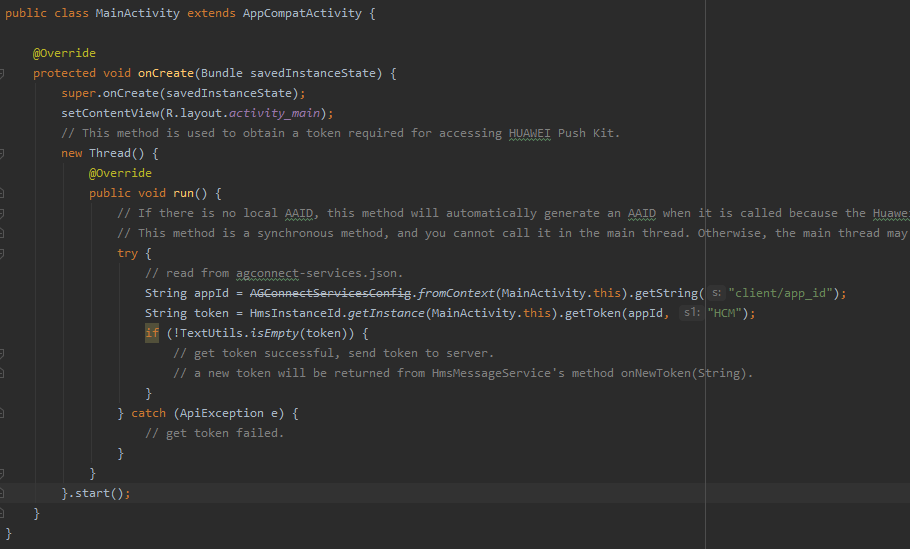Click the setContentView method call

(106, 113)
